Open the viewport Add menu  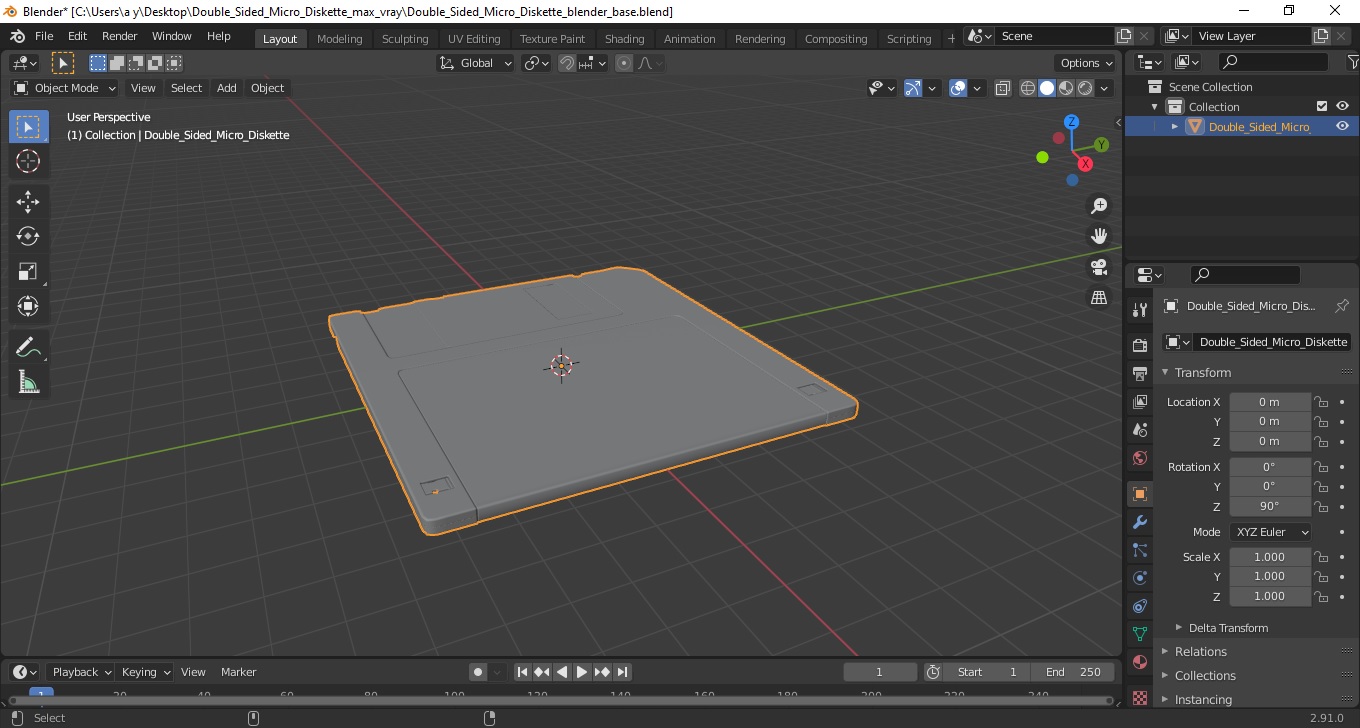point(227,88)
